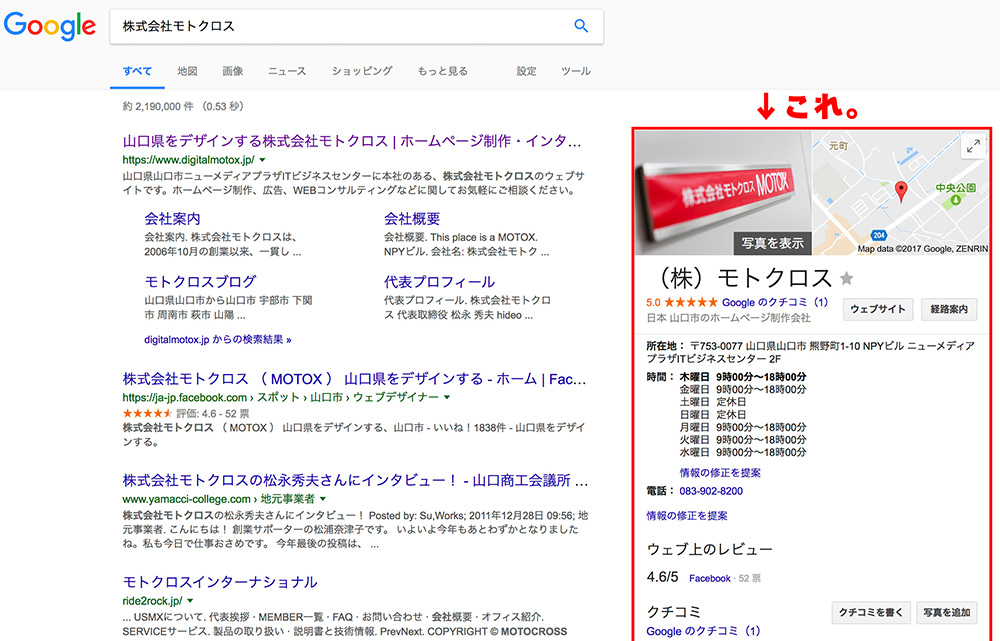Image resolution: width=1000 pixels, height=641 pixels.
Task: Click the 所在地 address text
Action: [x=811, y=352]
